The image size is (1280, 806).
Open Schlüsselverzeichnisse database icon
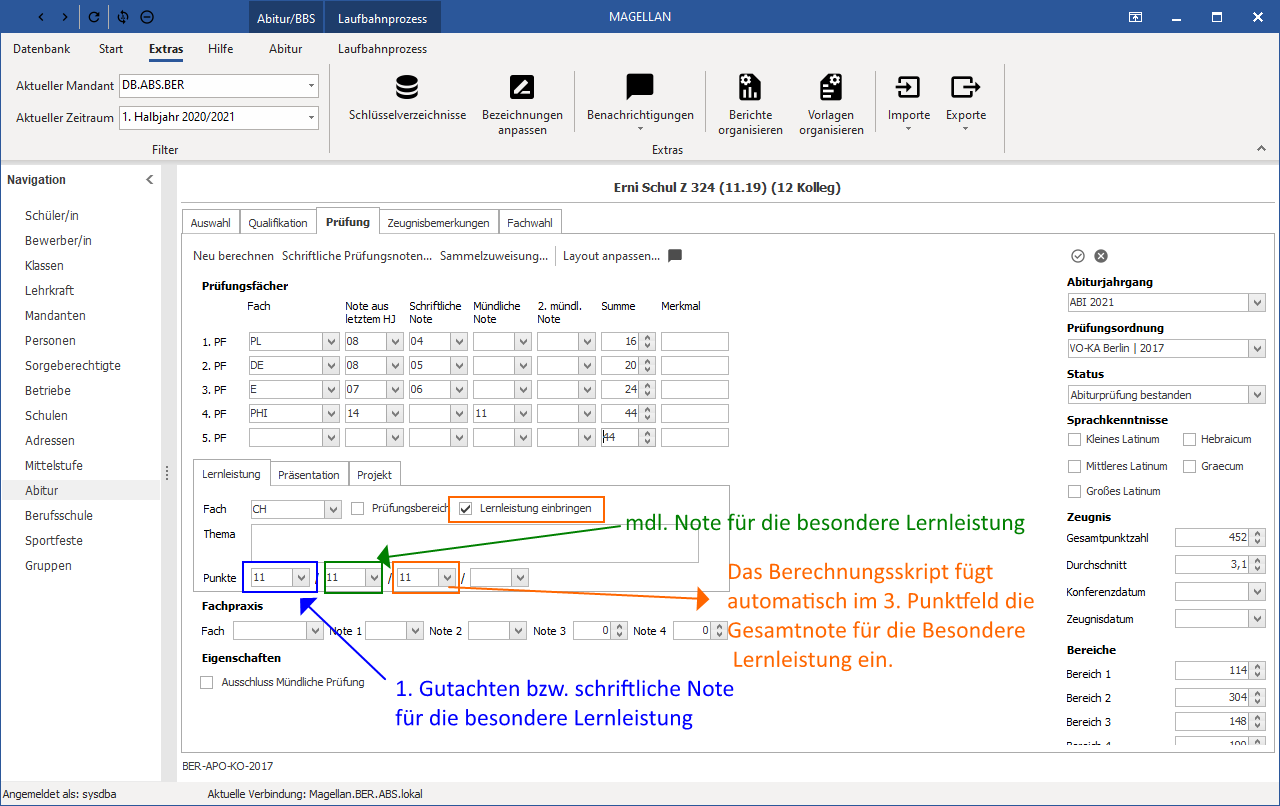pyautogui.click(x=407, y=87)
